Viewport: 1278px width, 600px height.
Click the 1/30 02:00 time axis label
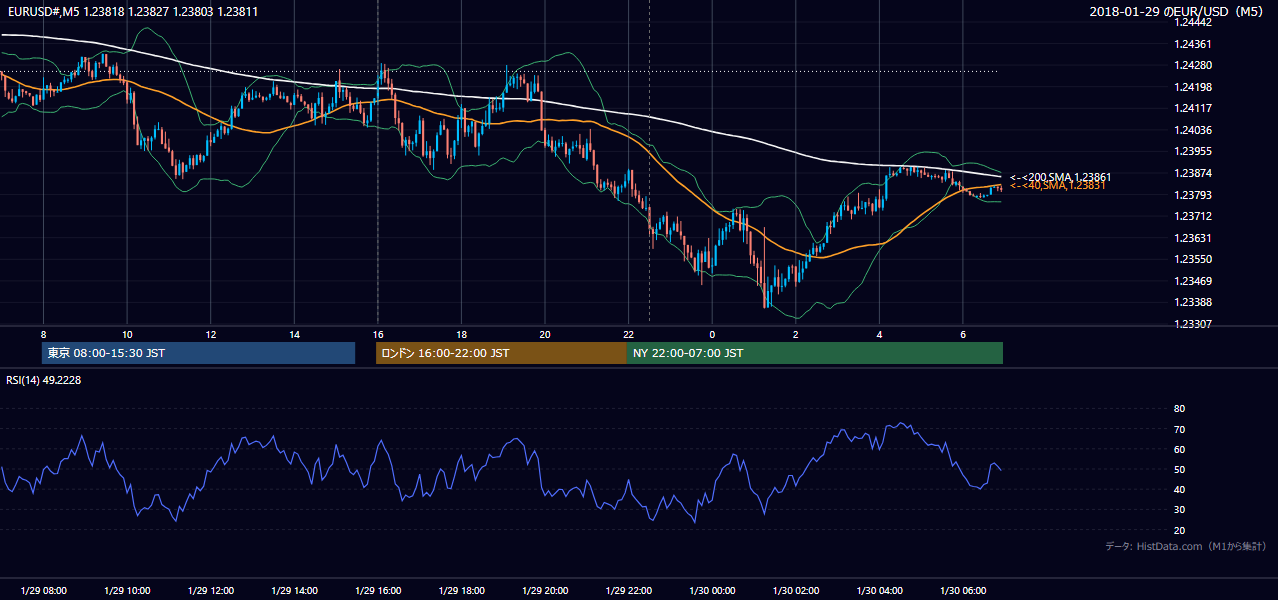click(x=795, y=591)
